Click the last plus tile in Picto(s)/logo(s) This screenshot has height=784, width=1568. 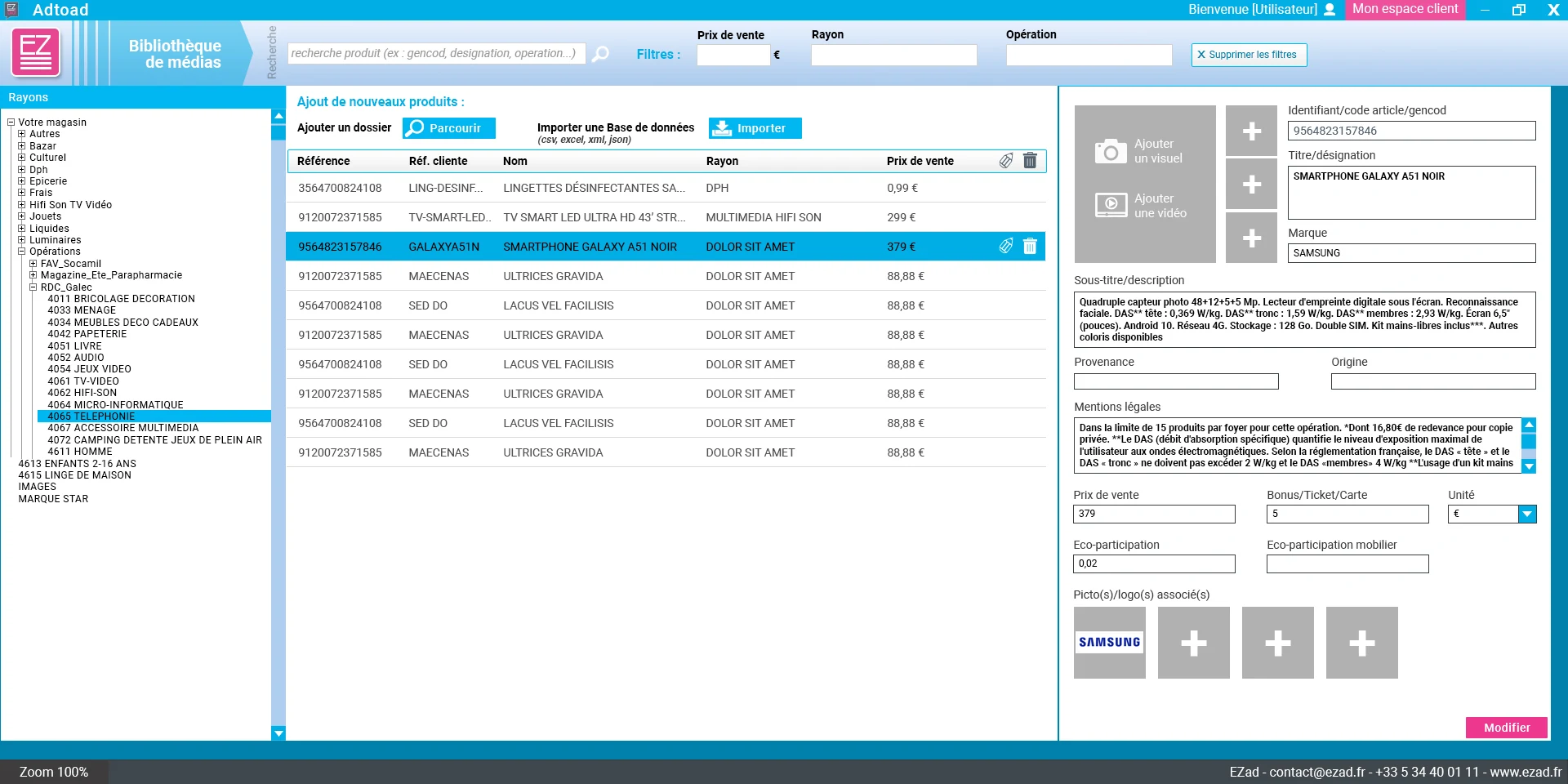[x=1361, y=643]
